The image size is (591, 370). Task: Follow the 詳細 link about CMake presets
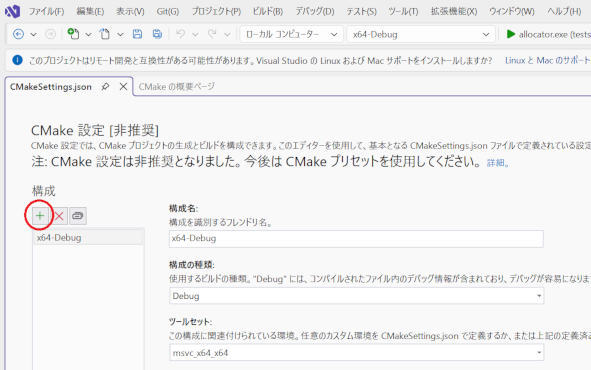498,163
